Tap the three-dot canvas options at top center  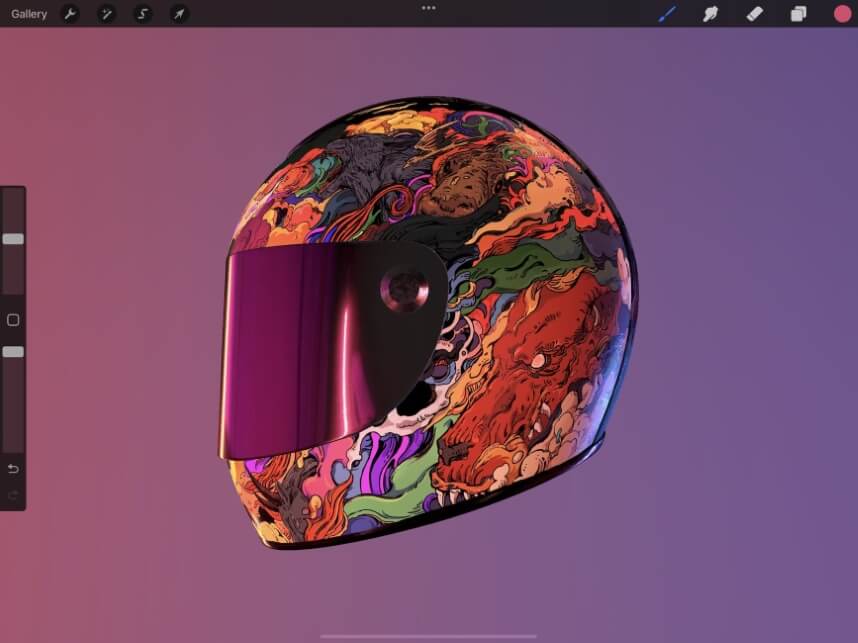tap(428, 8)
